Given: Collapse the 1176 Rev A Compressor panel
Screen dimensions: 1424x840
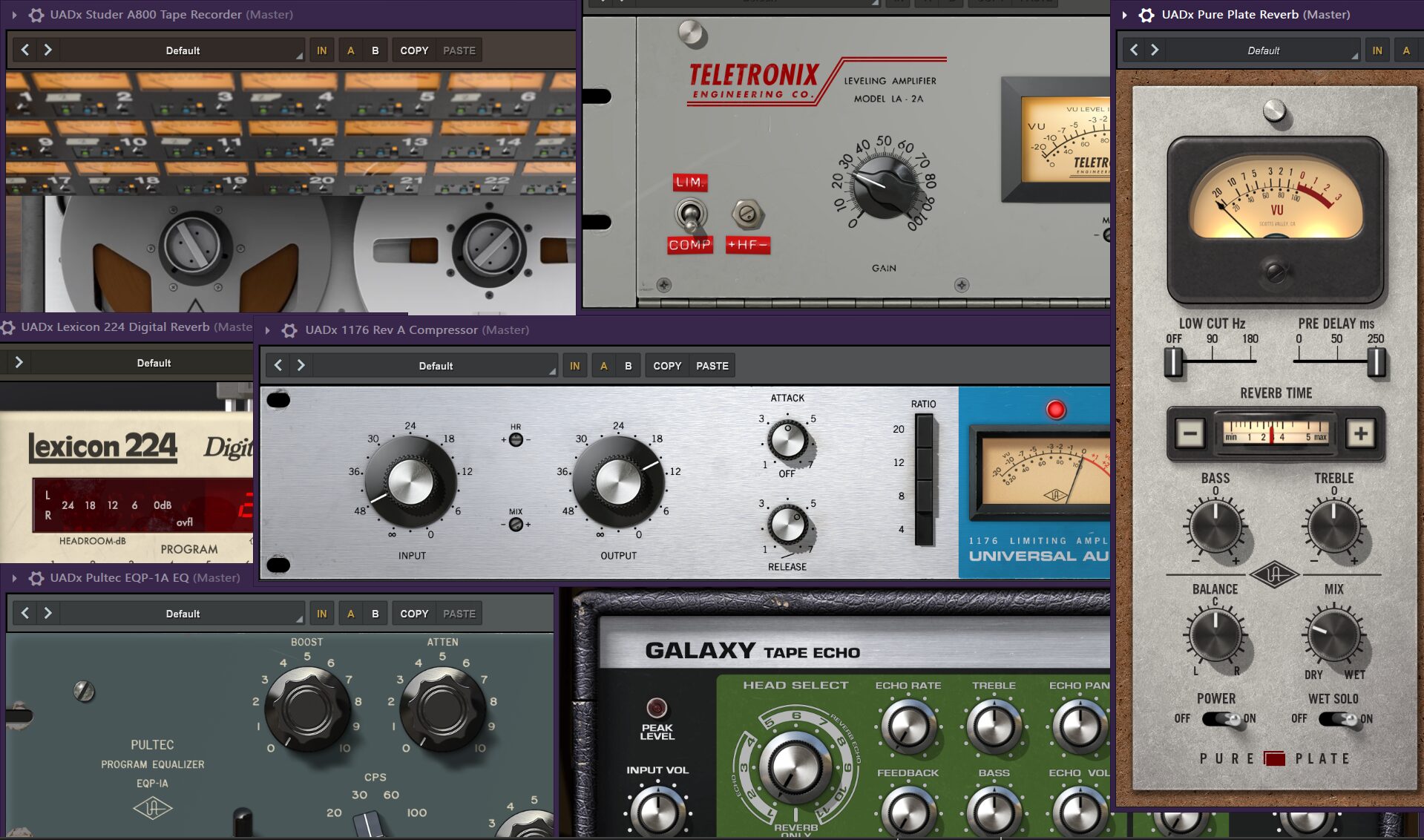Looking at the screenshot, I should tap(268, 330).
